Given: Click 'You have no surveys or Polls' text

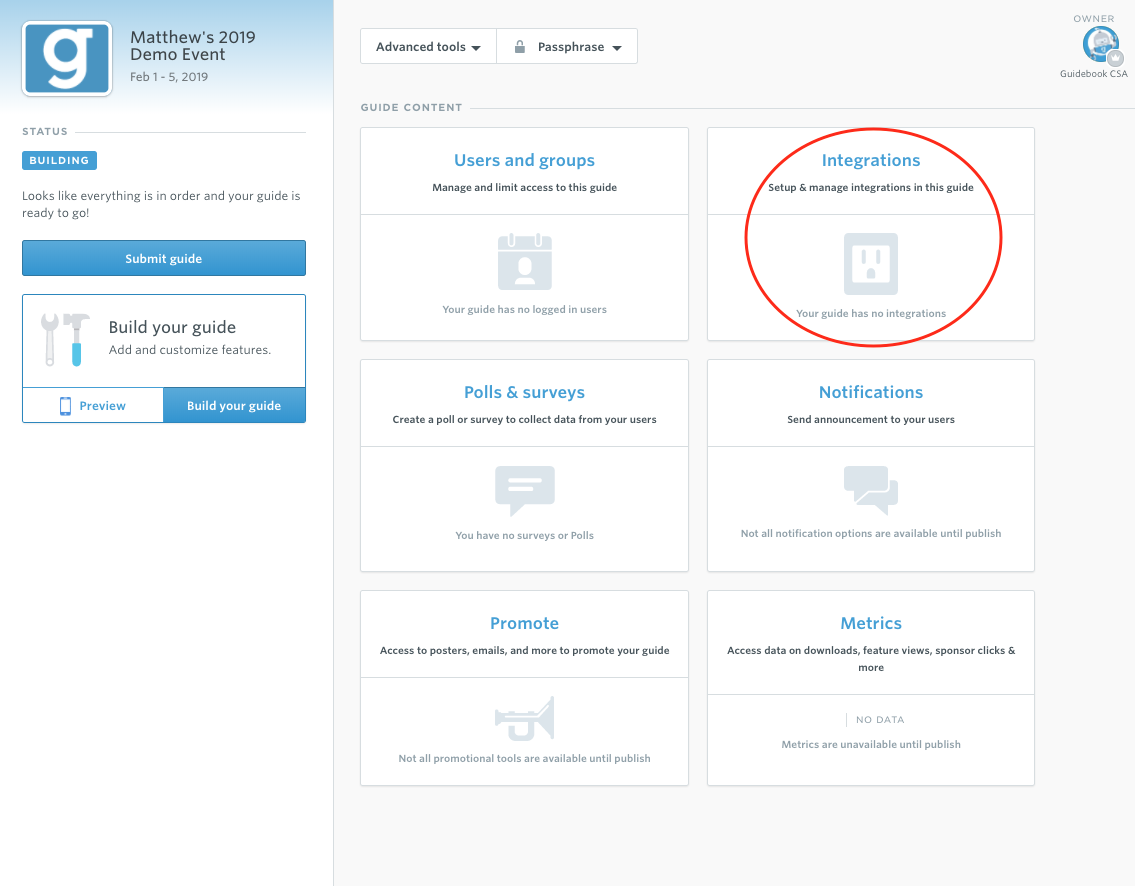Looking at the screenshot, I should click(525, 536).
